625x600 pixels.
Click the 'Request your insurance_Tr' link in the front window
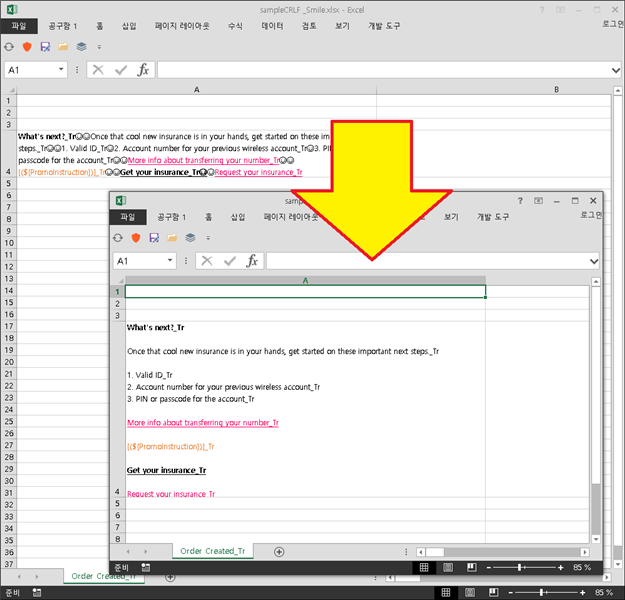click(x=171, y=494)
